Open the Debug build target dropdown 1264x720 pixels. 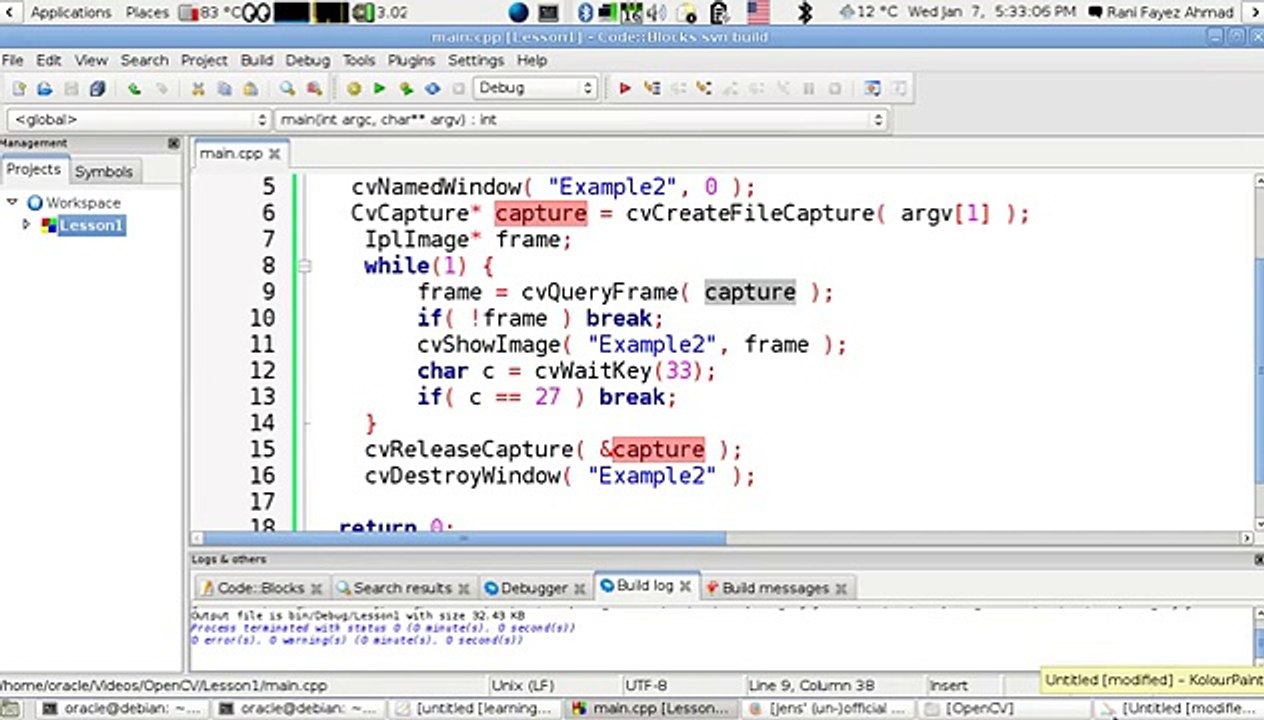point(535,88)
